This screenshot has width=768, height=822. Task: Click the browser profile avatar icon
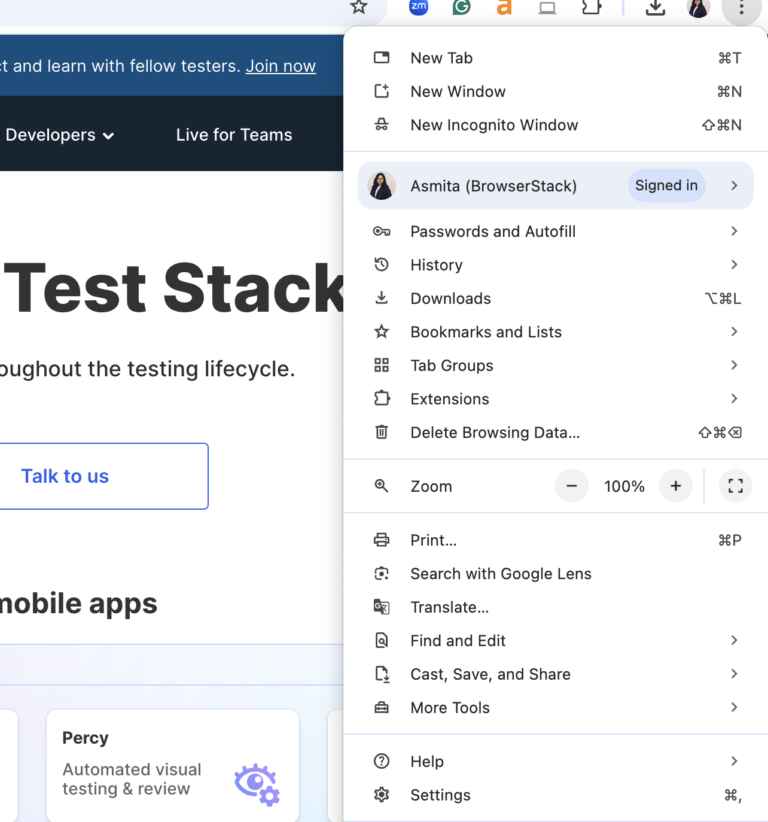click(x=698, y=8)
